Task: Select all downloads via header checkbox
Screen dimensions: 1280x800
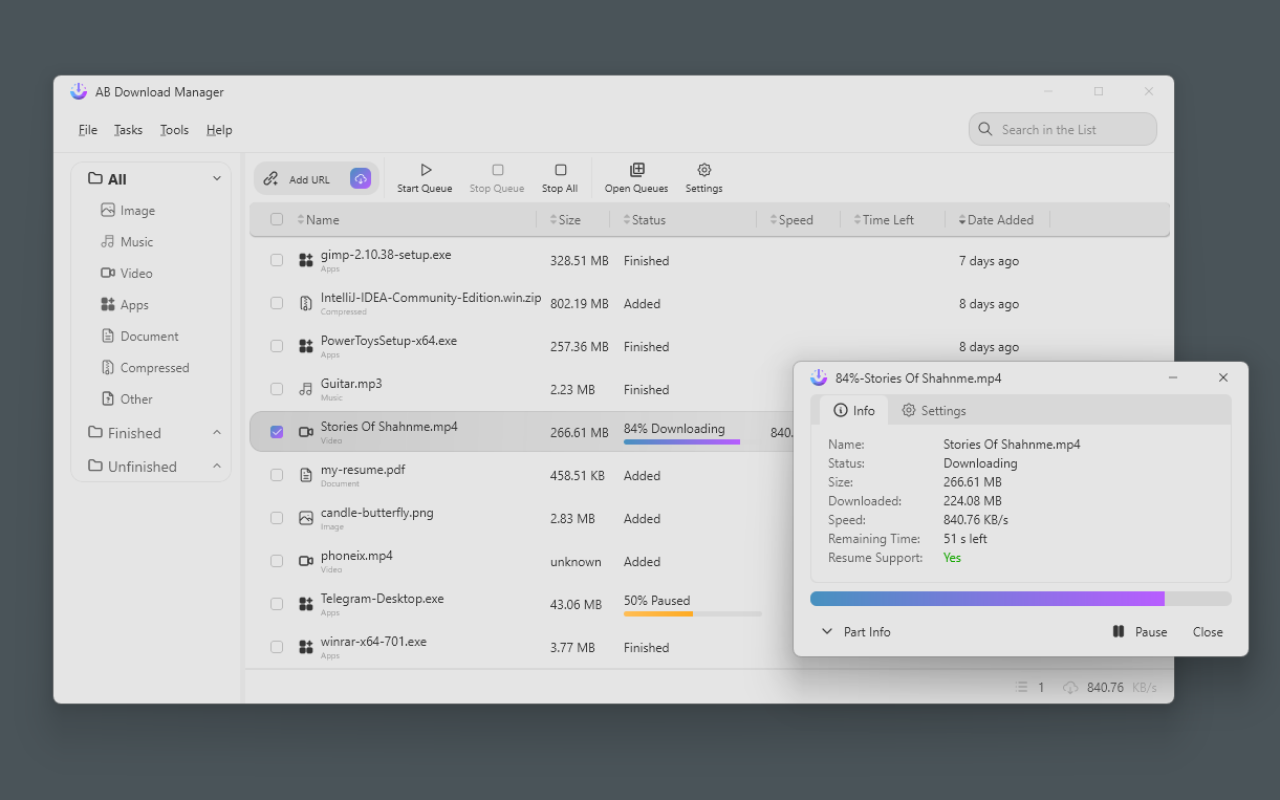Action: [276, 219]
